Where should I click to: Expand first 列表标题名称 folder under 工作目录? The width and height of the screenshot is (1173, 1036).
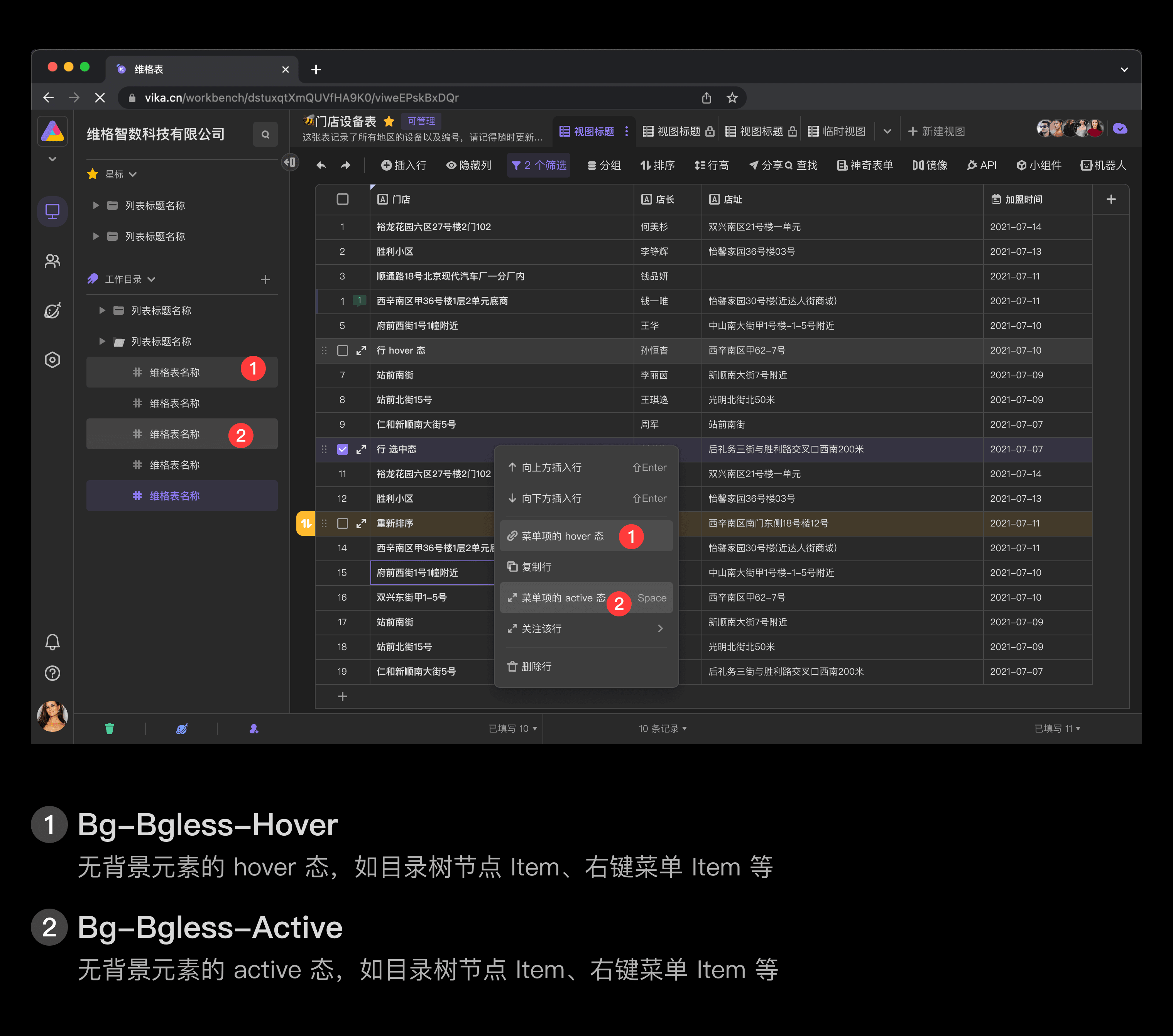pos(101,310)
